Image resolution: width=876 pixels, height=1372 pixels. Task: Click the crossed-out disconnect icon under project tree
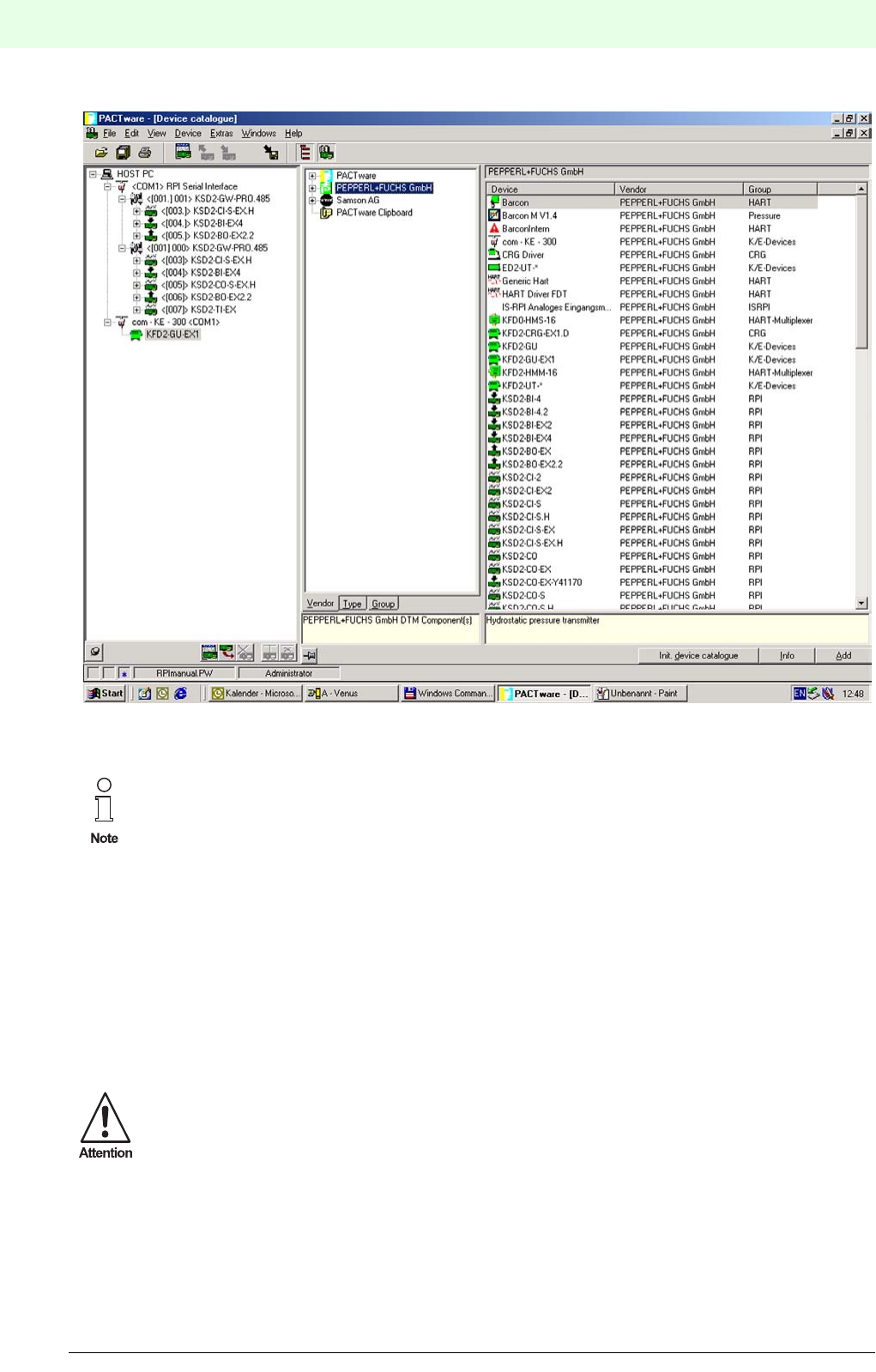tap(245, 653)
